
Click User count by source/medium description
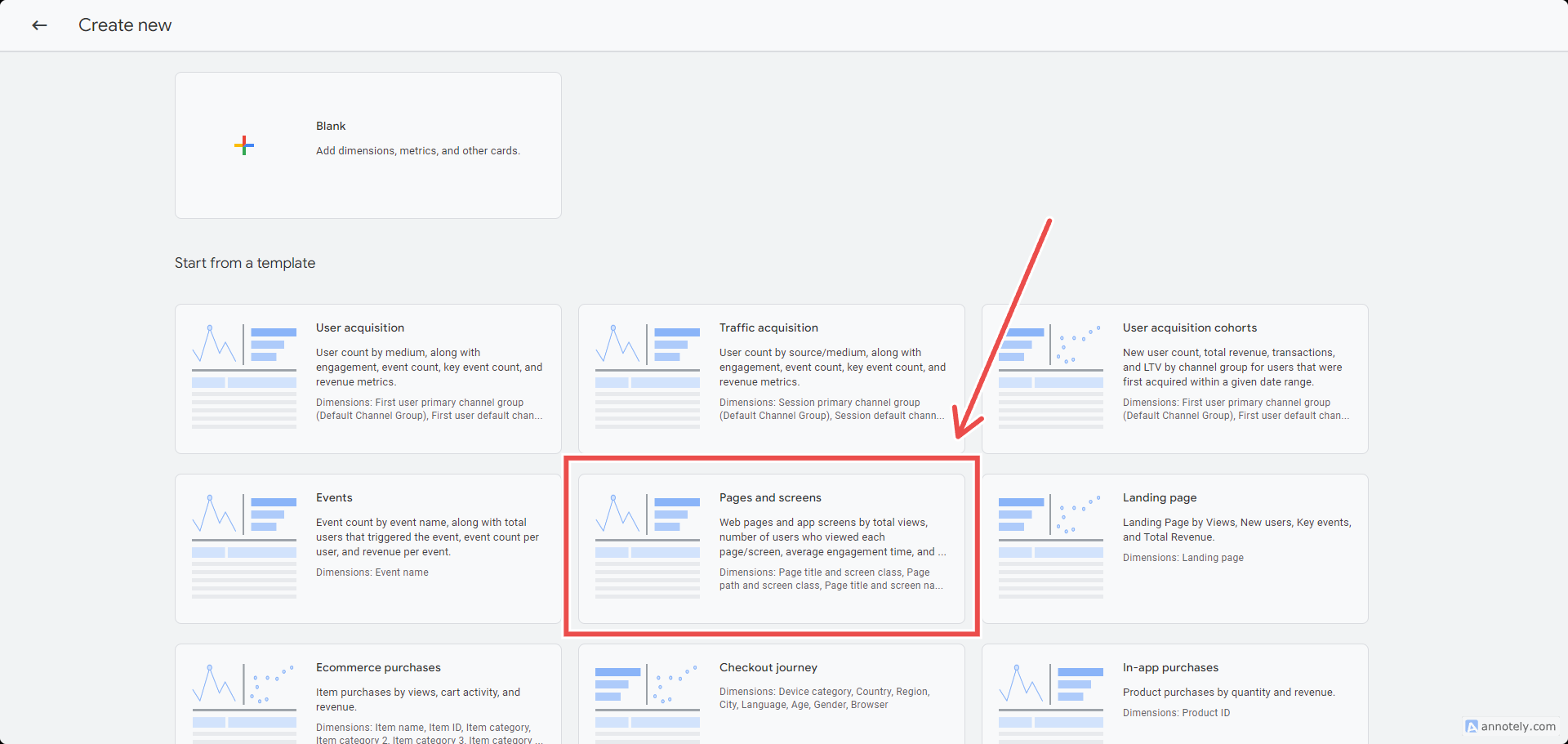[833, 368]
